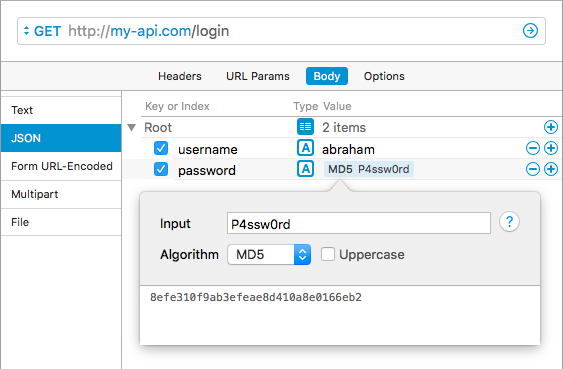Collapse the Root tree node

[x=132, y=127]
